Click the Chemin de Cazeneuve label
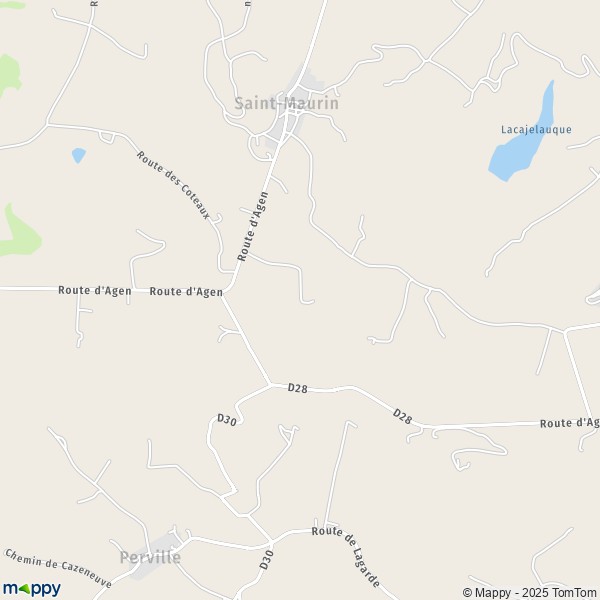The width and height of the screenshot is (600, 600). [58, 568]
